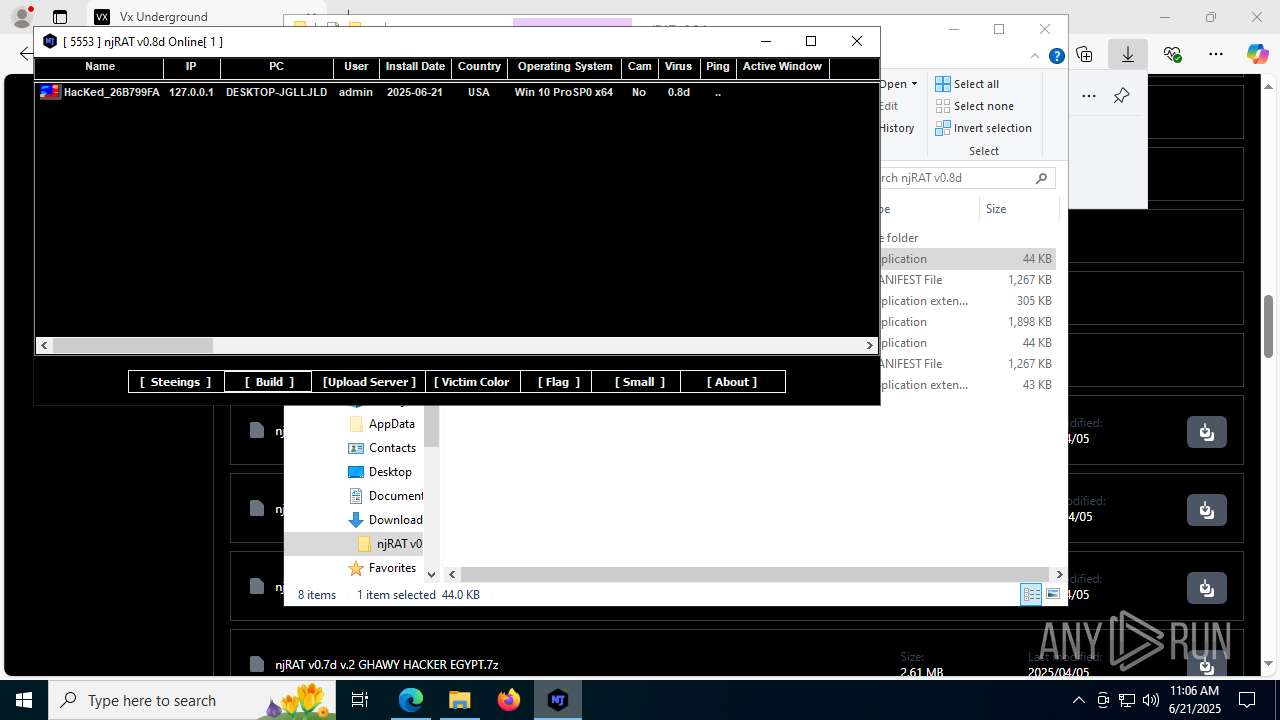Sort njRAT list by Name column
The height and width of the screenshot is (720, 1280).
pyautogui.click(x=100, y=67)
